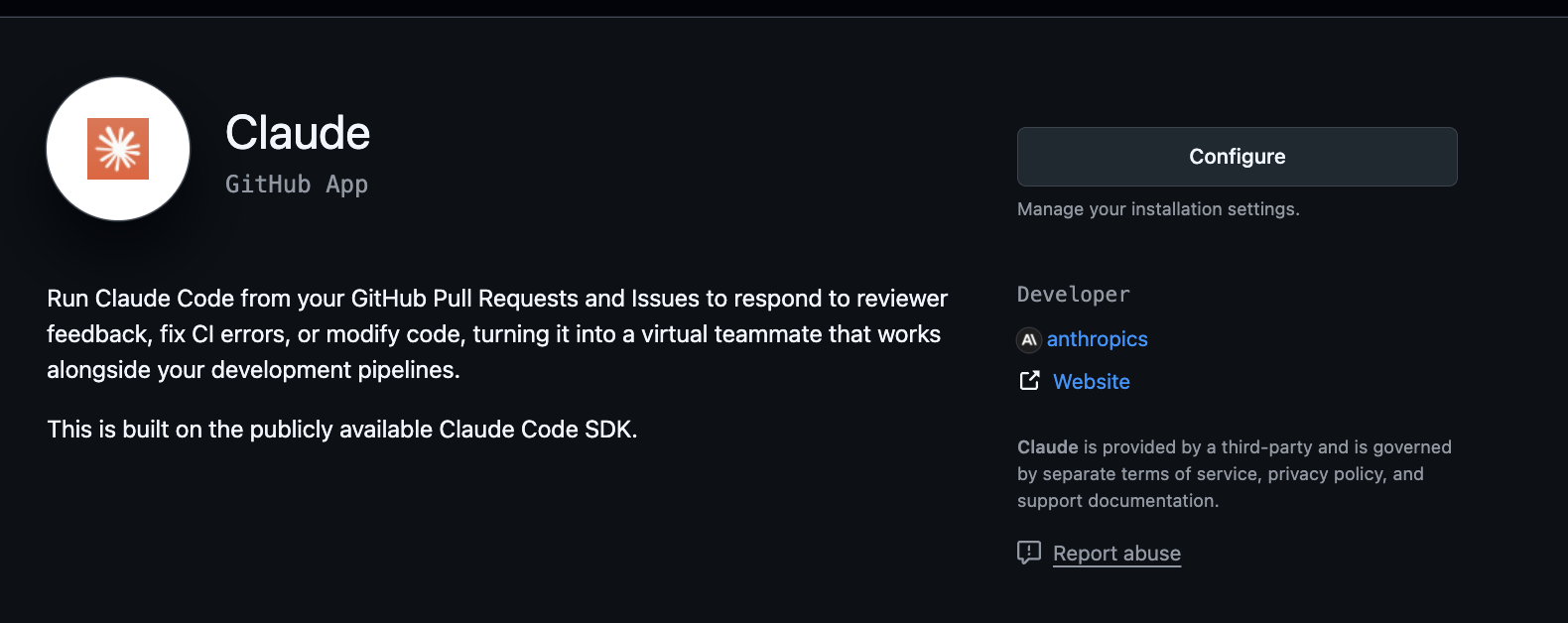Click the third-party terms disclaimer text
The height and width of the screenshot is (623, 1568).
pyautogui.click(x=1235, y=474)
